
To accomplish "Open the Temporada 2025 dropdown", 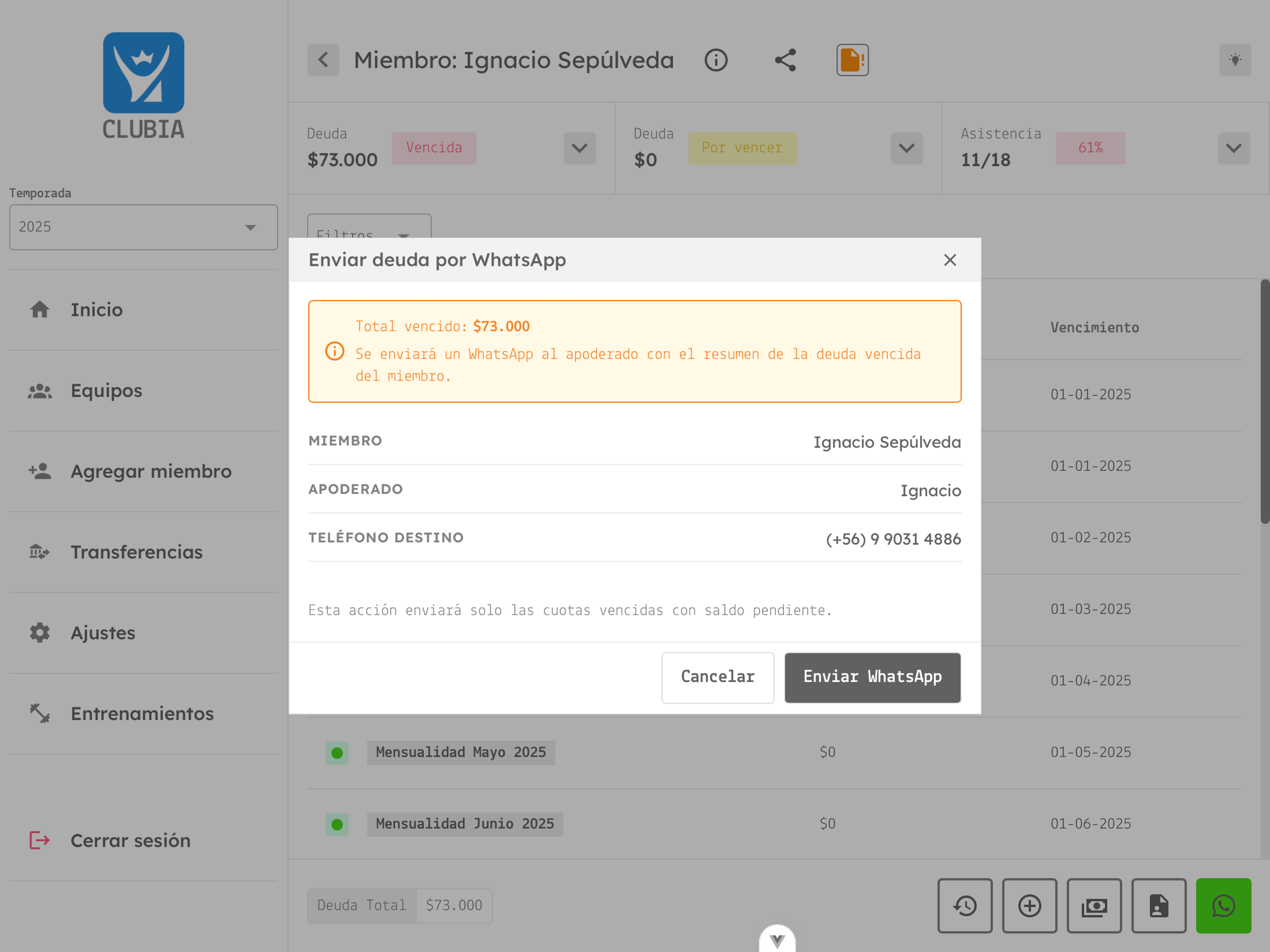I will pos(143,227).
